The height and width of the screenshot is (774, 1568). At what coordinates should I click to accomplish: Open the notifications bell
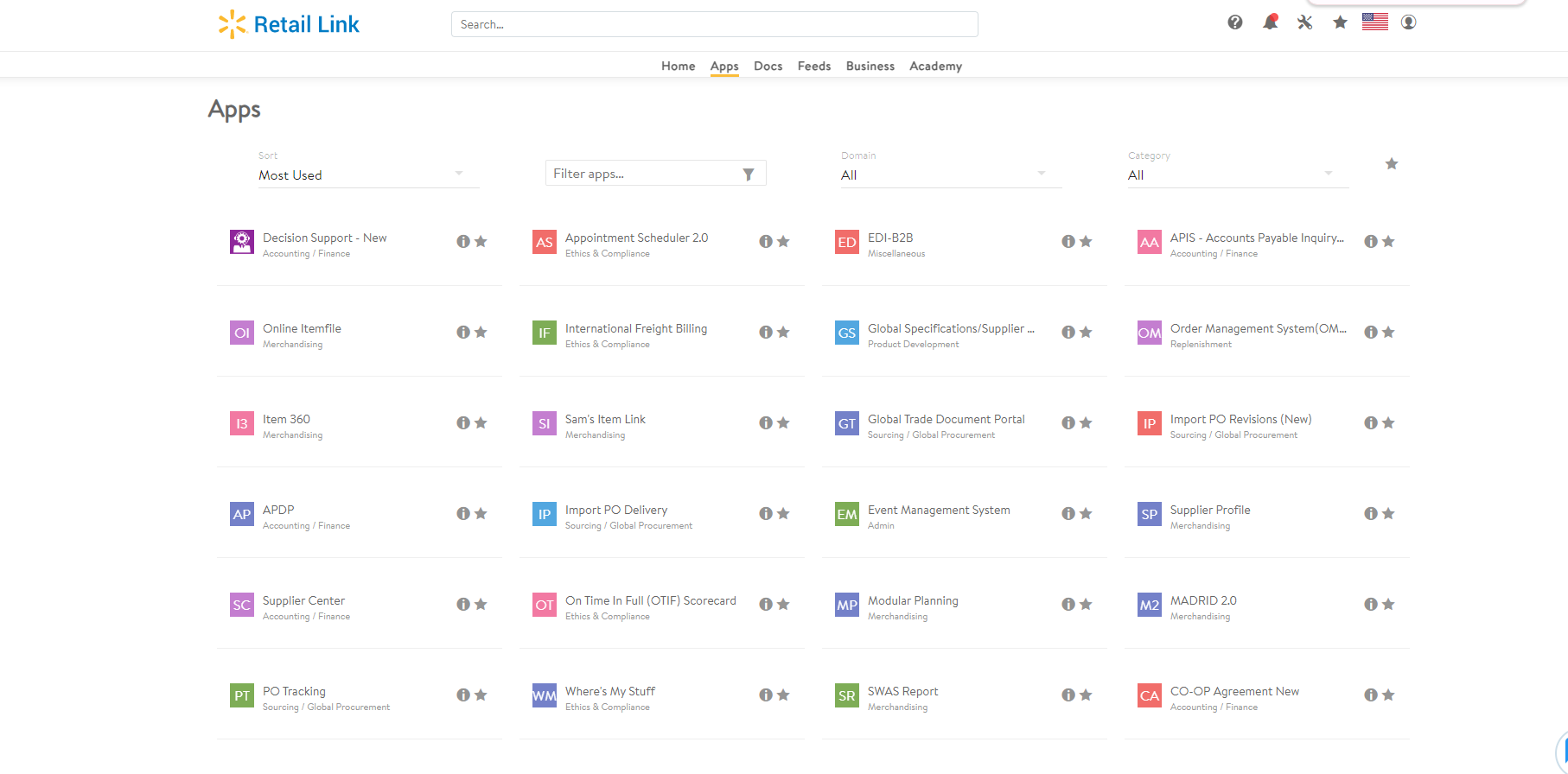click(x=1270, y=22)
